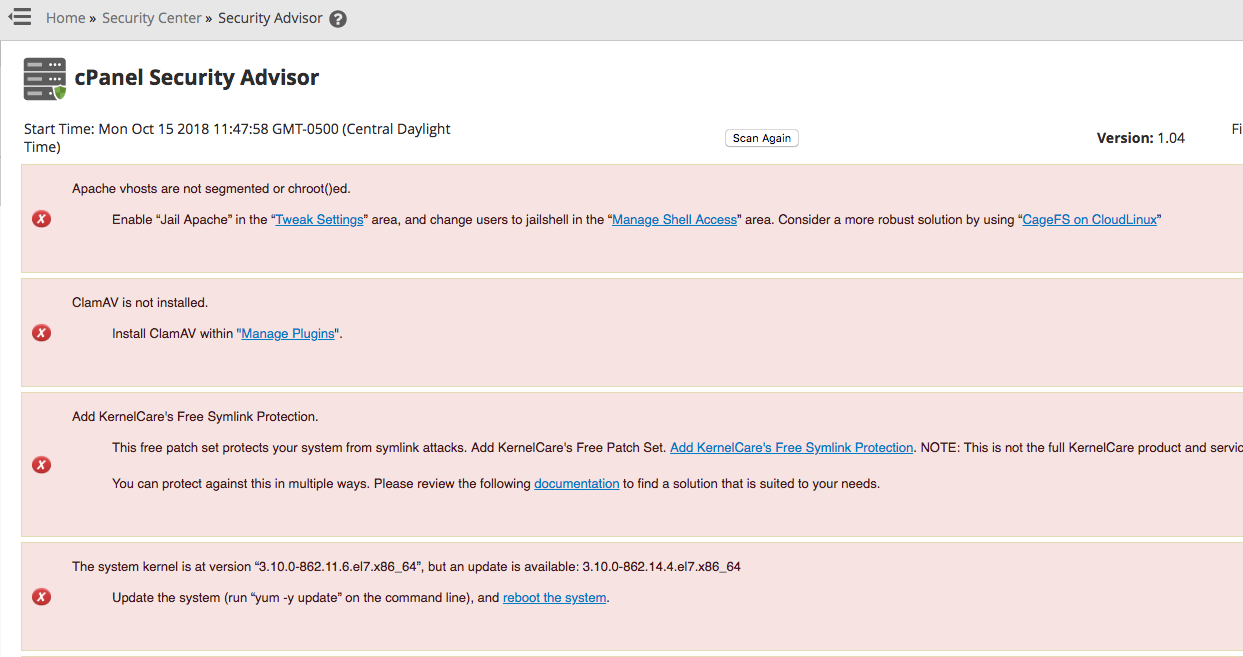Image resolution: width=1243 pixels, height=657 pixels.
Task: Open the Tweak Settings link
Action: [319, 220]
